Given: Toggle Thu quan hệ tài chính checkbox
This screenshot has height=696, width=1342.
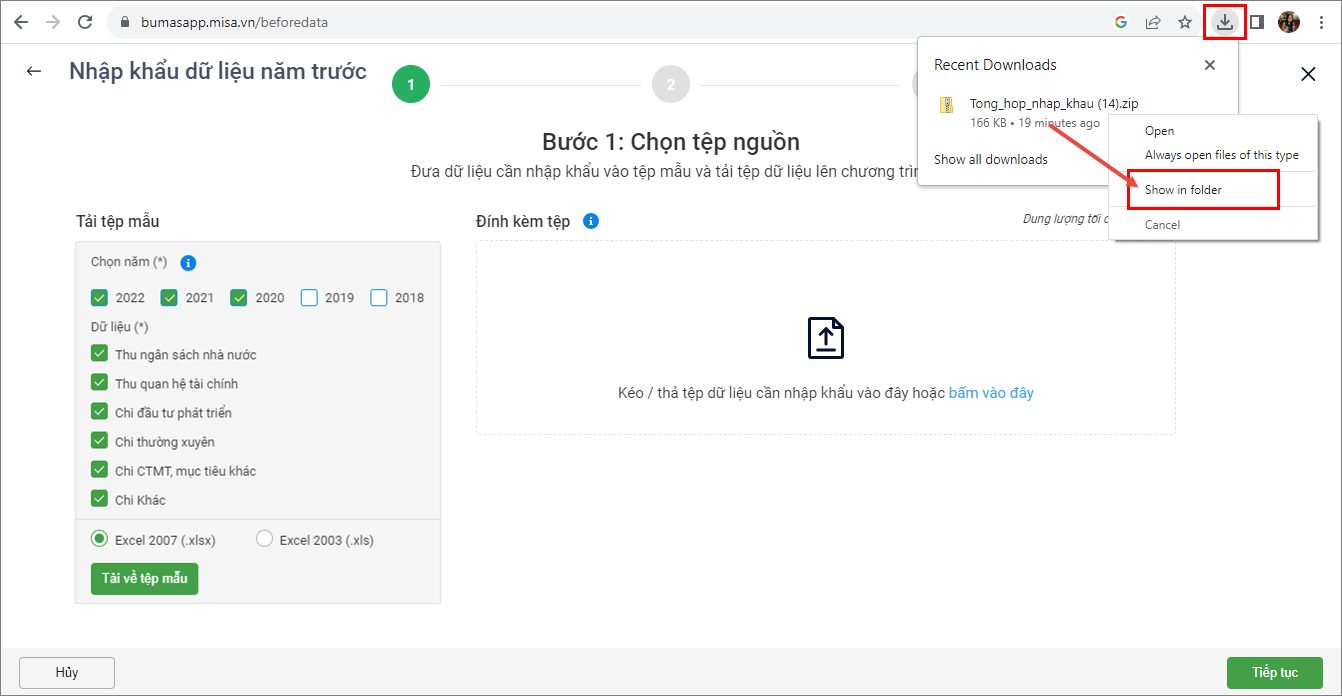Looking at the screenshot, I should pos(99,382).
